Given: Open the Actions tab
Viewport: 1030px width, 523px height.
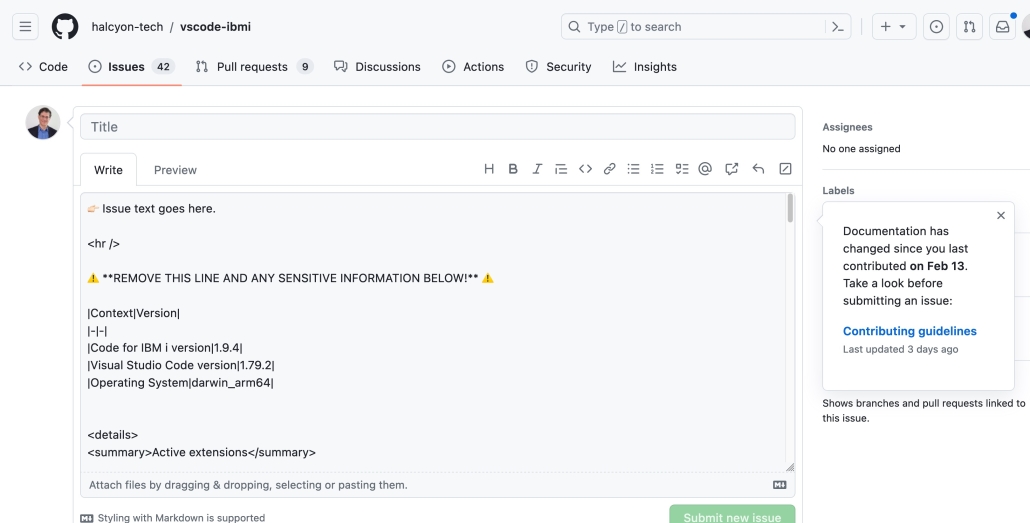Looking at the screenshot, I should [x=473, y=66].
